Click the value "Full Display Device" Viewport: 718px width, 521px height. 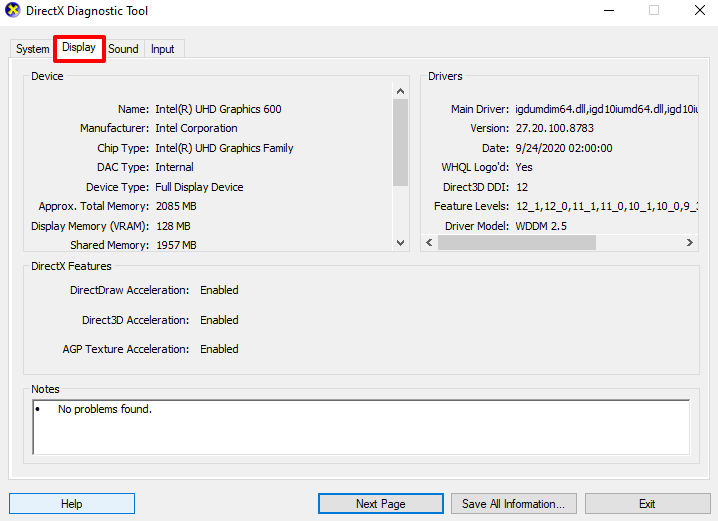pyautogui.click(x=199, y=187)
